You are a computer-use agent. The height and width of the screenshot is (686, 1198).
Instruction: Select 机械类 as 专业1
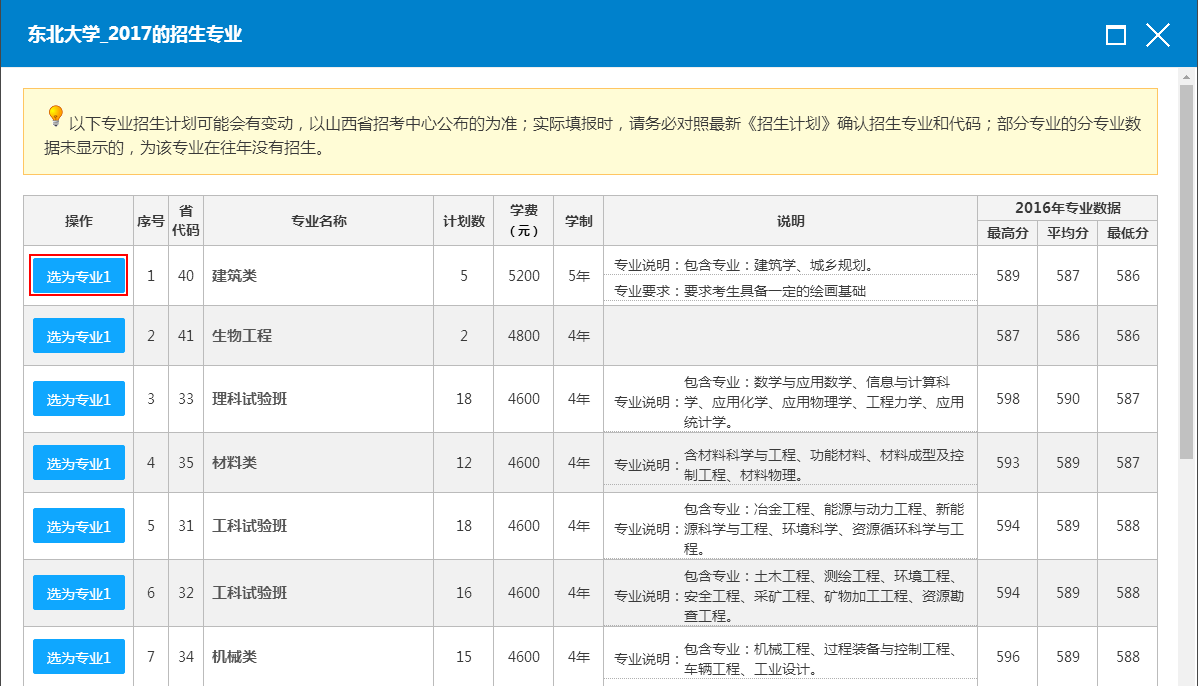click(79, 657)
